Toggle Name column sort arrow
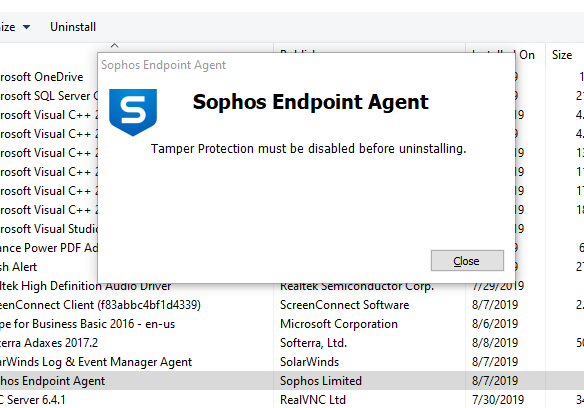584x408 pixels. [x=114, y=45]
